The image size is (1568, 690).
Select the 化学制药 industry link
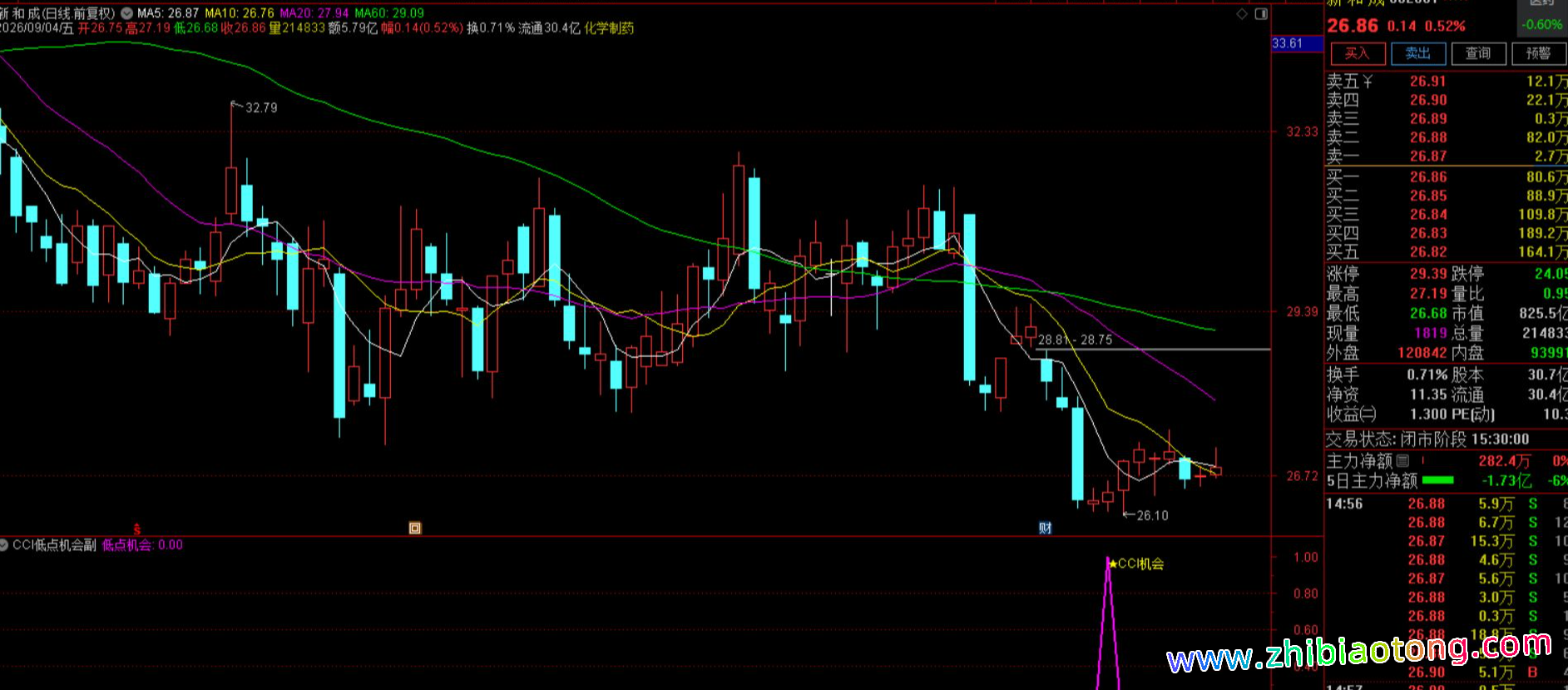[609, 28]
